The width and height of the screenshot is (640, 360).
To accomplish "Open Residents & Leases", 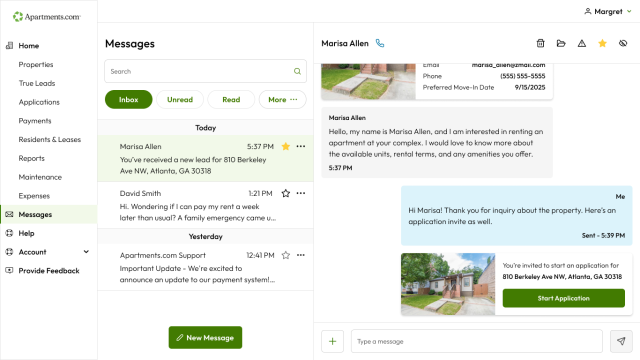I will point(50,140).
